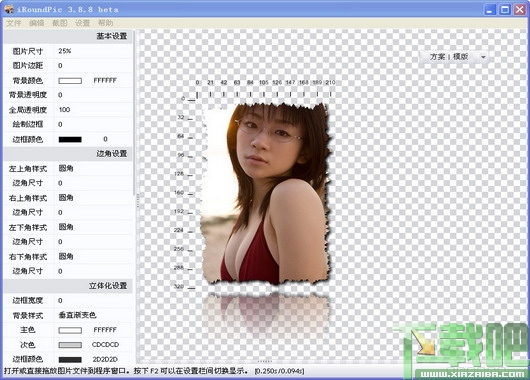This screenshot has width=530, height=380.
Task: Edit 边角尺寸 value under 左上角样式
Action: [x=93, y=183]
